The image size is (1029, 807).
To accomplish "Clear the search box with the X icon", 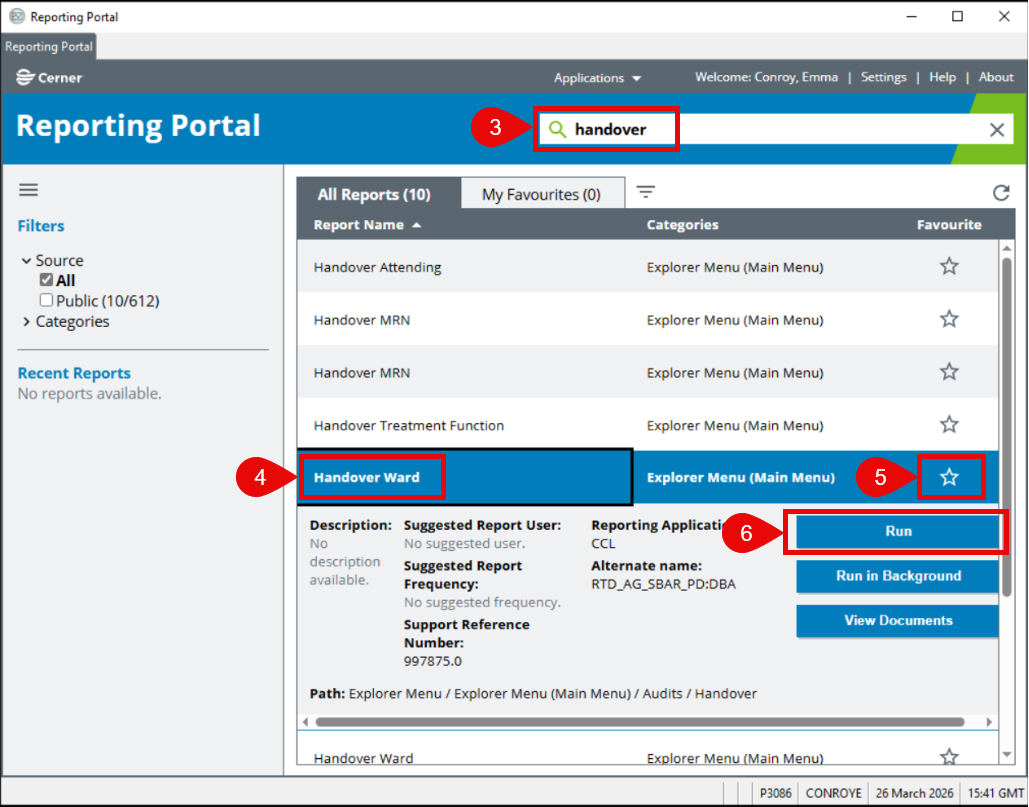I will pos(997,130).
